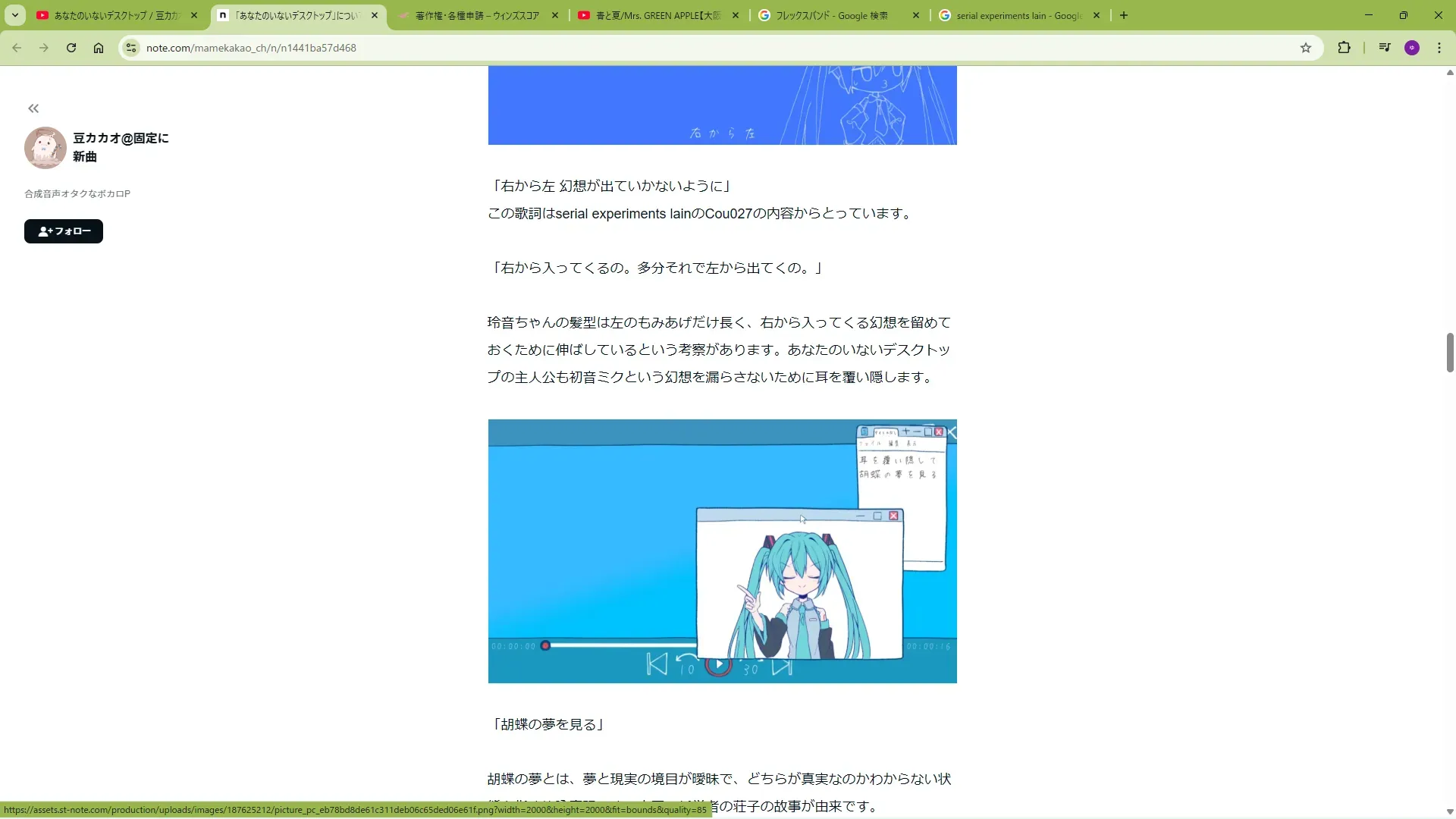Open the Chrome three-dot menu
This screenshot has height=819, width=1456.
click(1439, 48)
